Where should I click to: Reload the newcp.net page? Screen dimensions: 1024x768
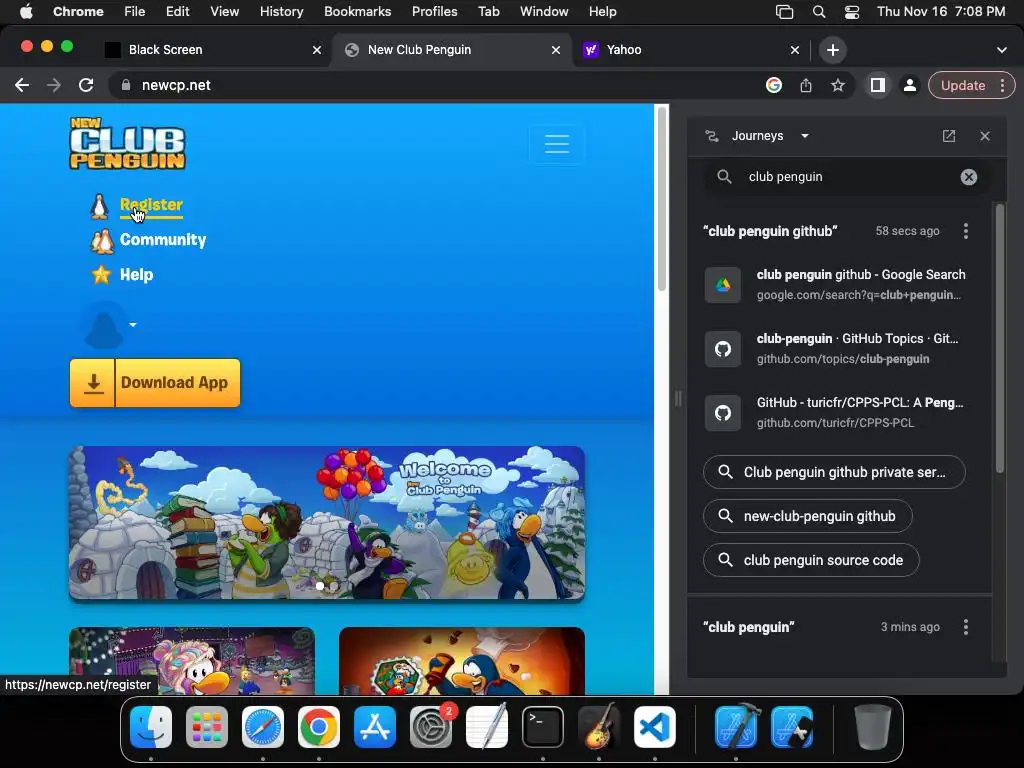[86, 86]
